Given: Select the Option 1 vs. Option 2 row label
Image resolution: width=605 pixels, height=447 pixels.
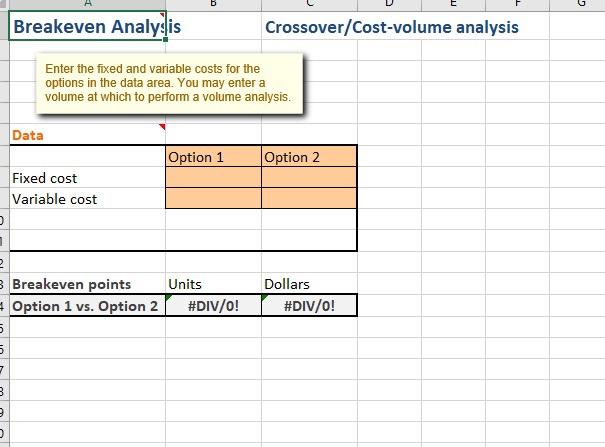Looking at the screenshot, I should [88, 306].
